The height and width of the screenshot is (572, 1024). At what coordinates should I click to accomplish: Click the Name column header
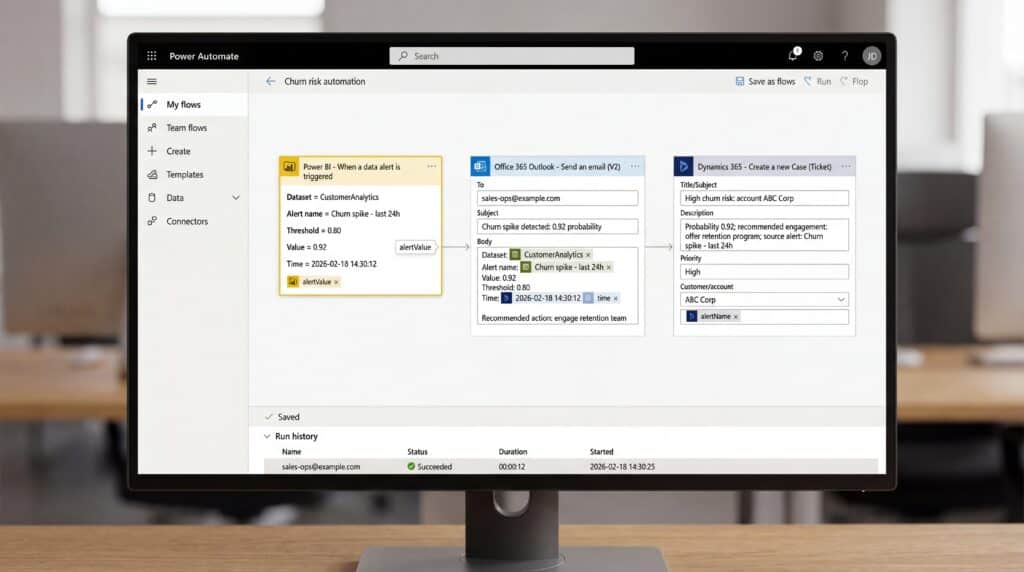pyautogui.click(x=291, y=452)
